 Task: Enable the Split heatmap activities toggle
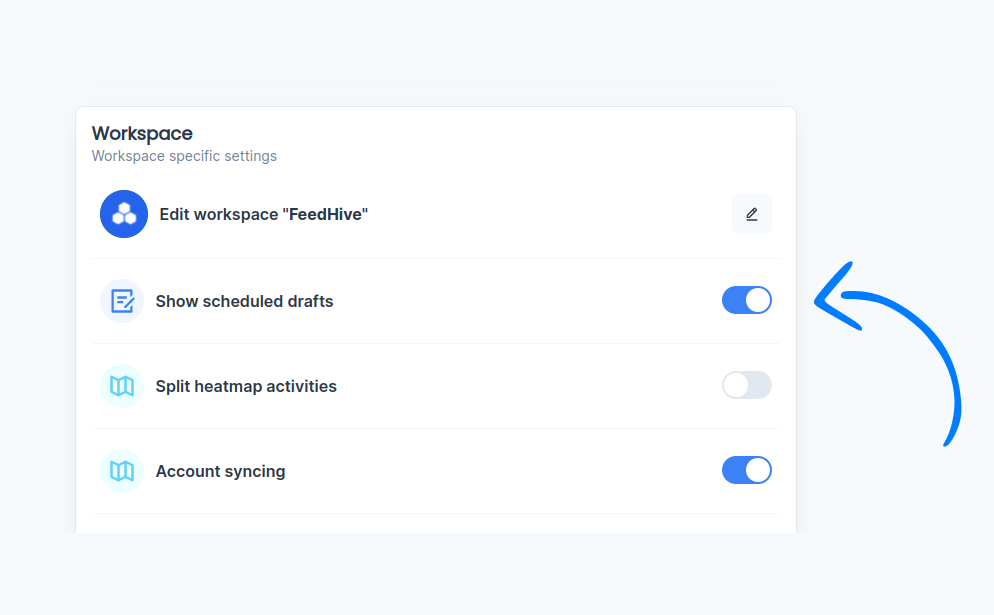[x=746, y=385]
